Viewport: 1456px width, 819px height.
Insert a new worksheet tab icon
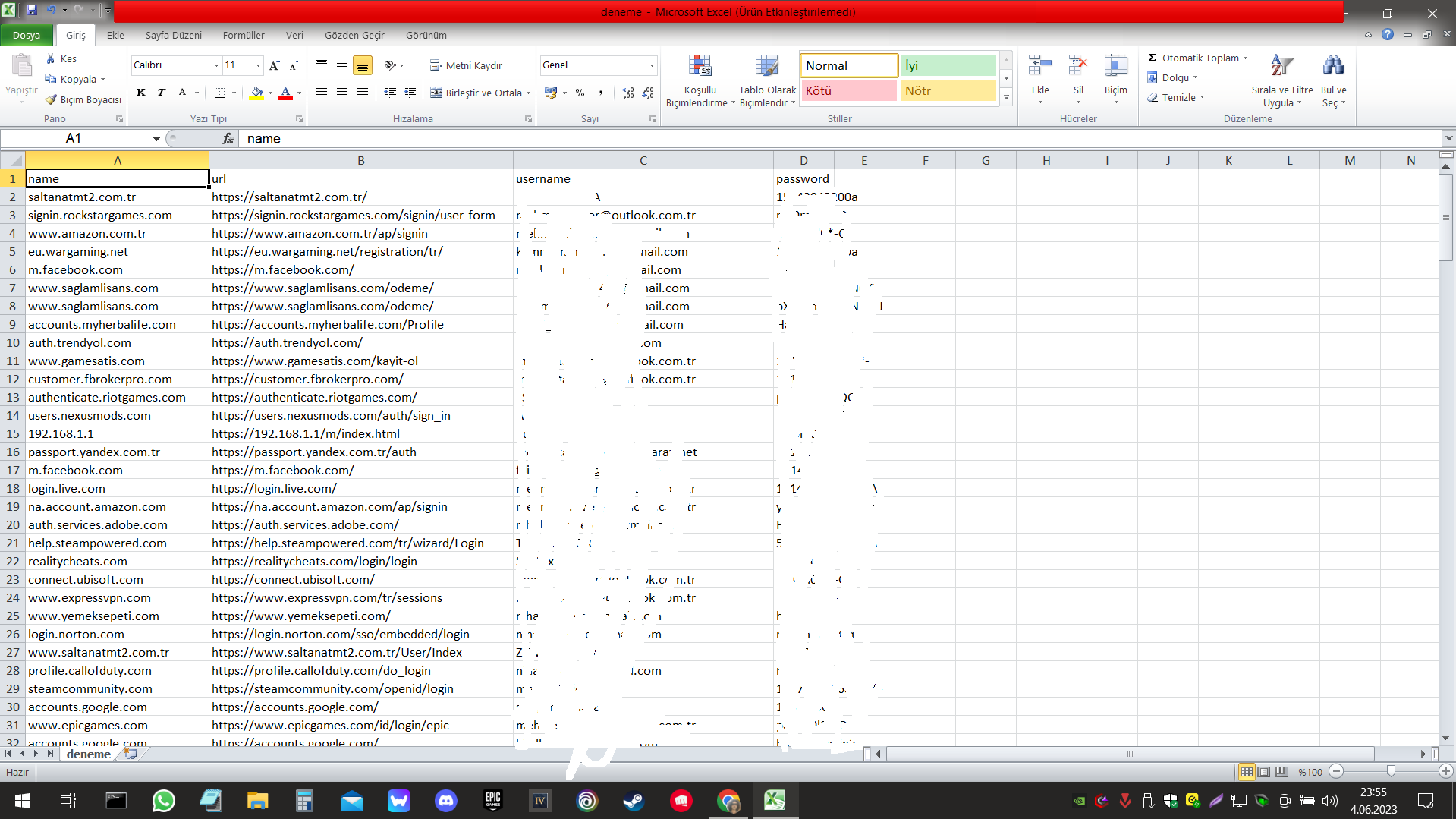(x=131, y=753)
